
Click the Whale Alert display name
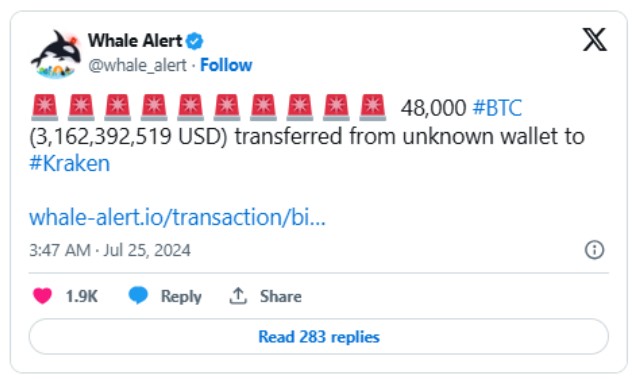point(135,41)
